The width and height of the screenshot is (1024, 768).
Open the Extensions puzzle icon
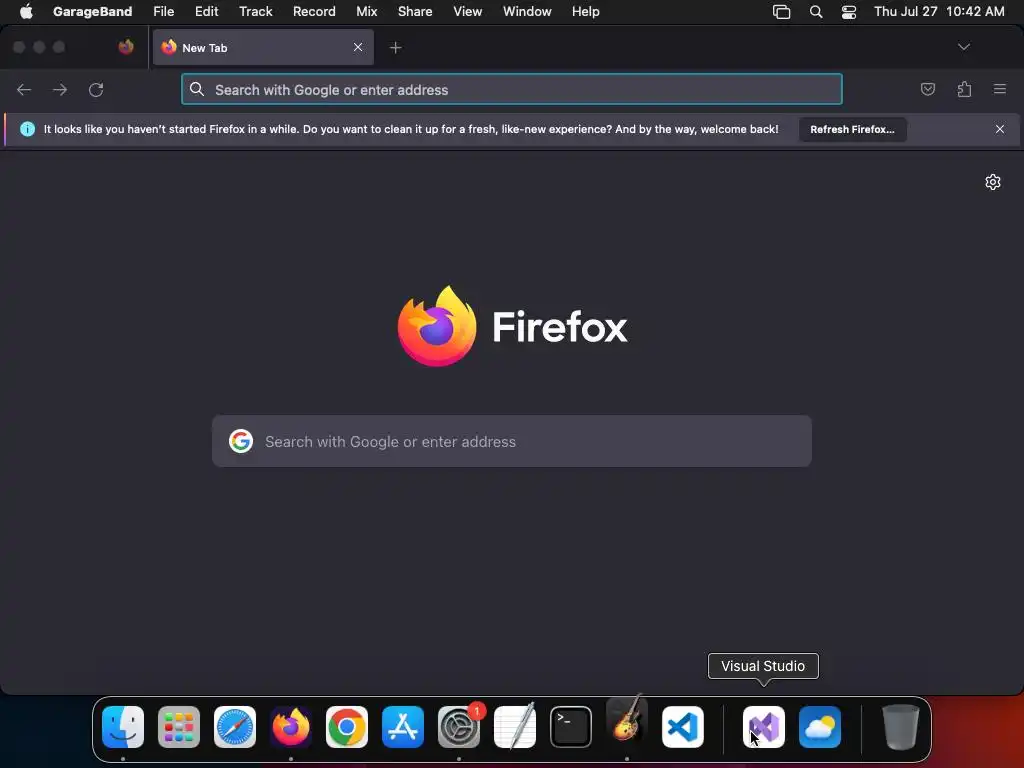964,89
